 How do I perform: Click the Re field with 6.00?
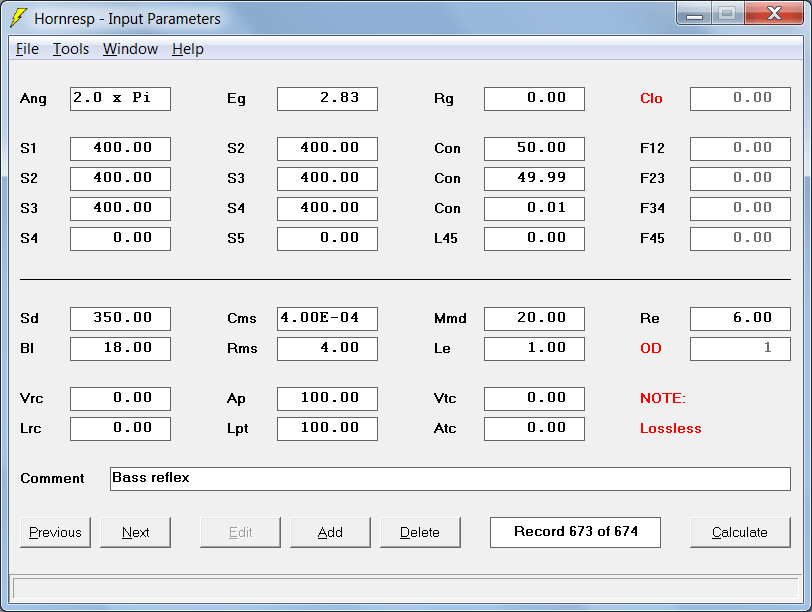(x=741, y=318)
